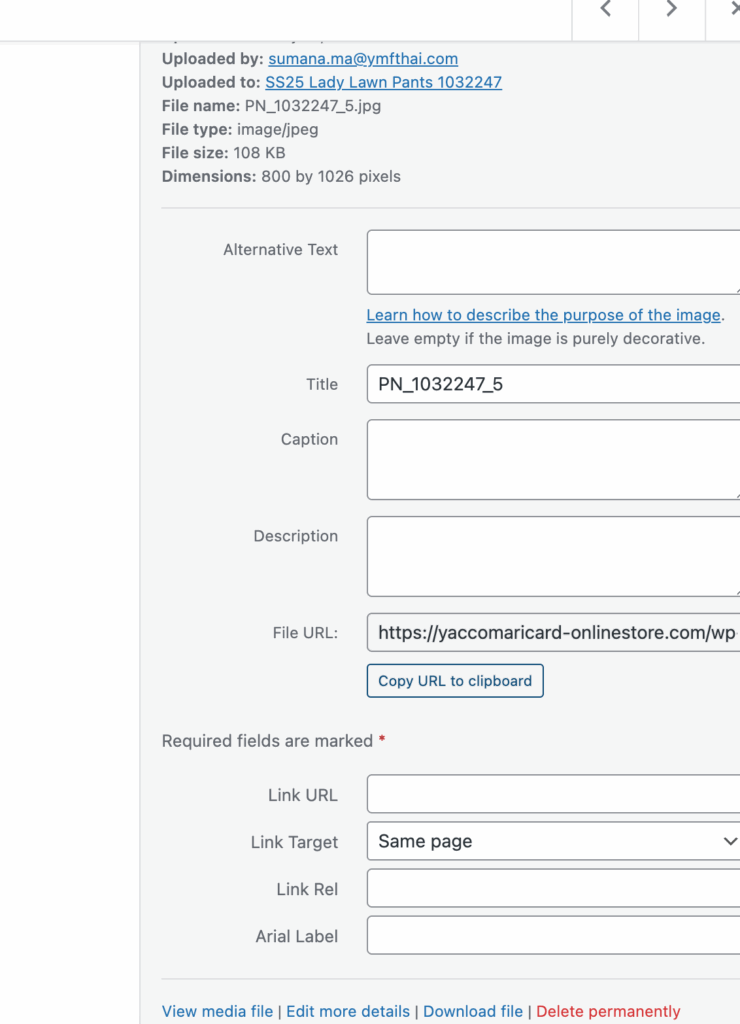Open the SS25 Lady Lawn Pants 1032247 link
This screenshot has height=1024, width=740.
point(383,82)
